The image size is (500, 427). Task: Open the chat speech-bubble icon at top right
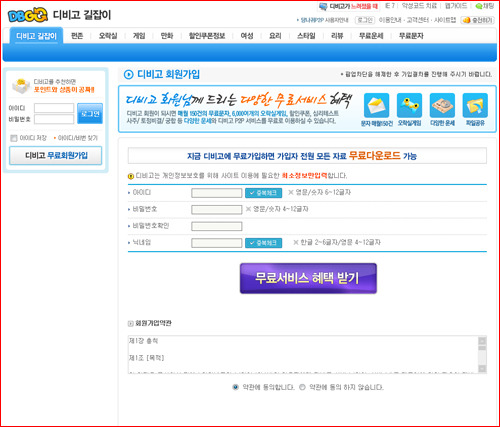pos(479,6)
